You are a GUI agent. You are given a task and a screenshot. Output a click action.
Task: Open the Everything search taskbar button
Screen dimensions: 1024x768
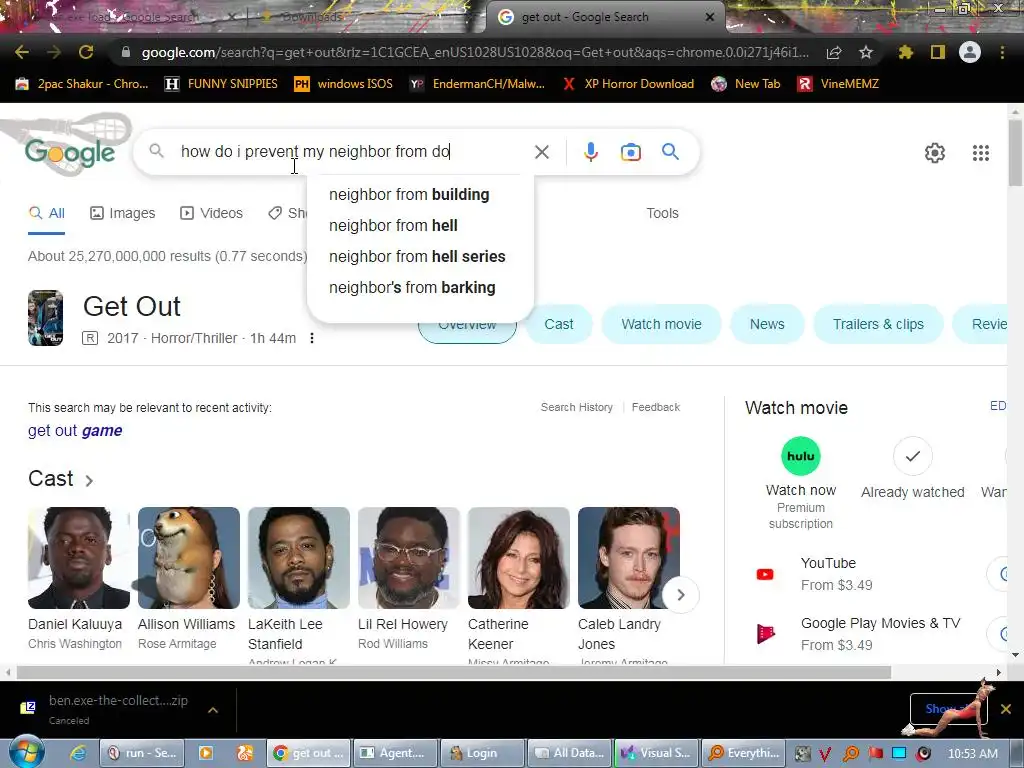tap(744, 753)
